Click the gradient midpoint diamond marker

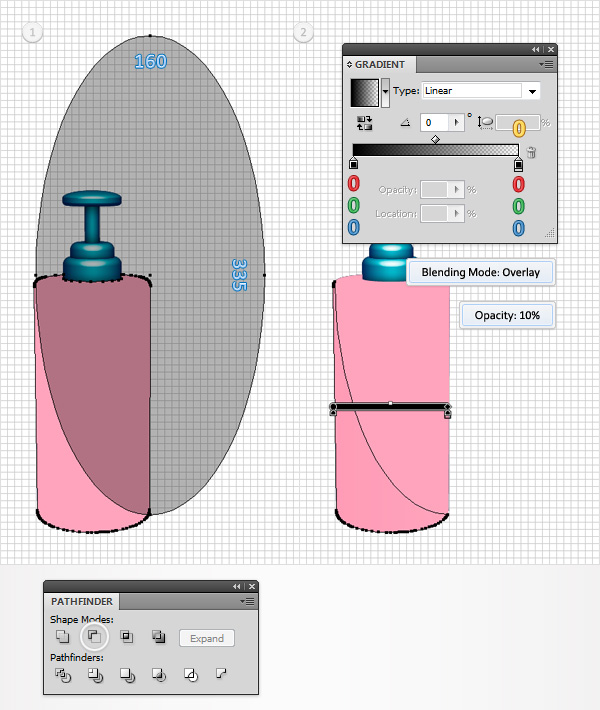coord(435,139)
